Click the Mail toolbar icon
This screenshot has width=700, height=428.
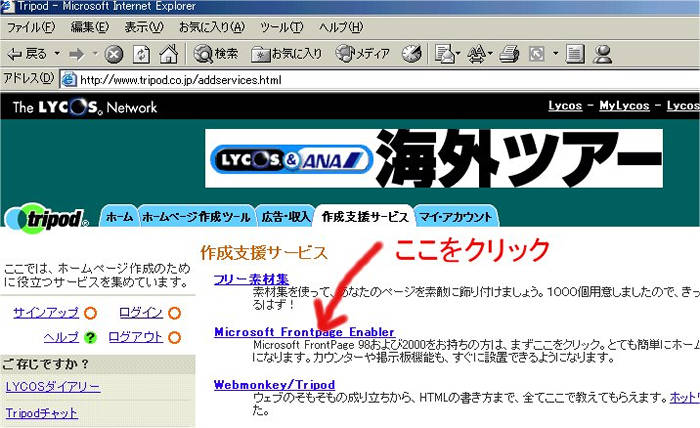click(444, 54)
